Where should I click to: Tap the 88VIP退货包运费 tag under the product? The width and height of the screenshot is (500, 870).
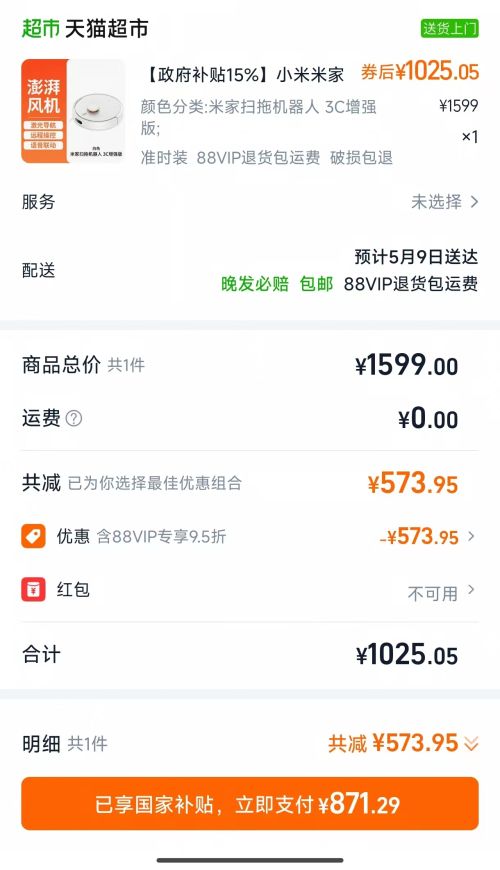click(259, 158)
